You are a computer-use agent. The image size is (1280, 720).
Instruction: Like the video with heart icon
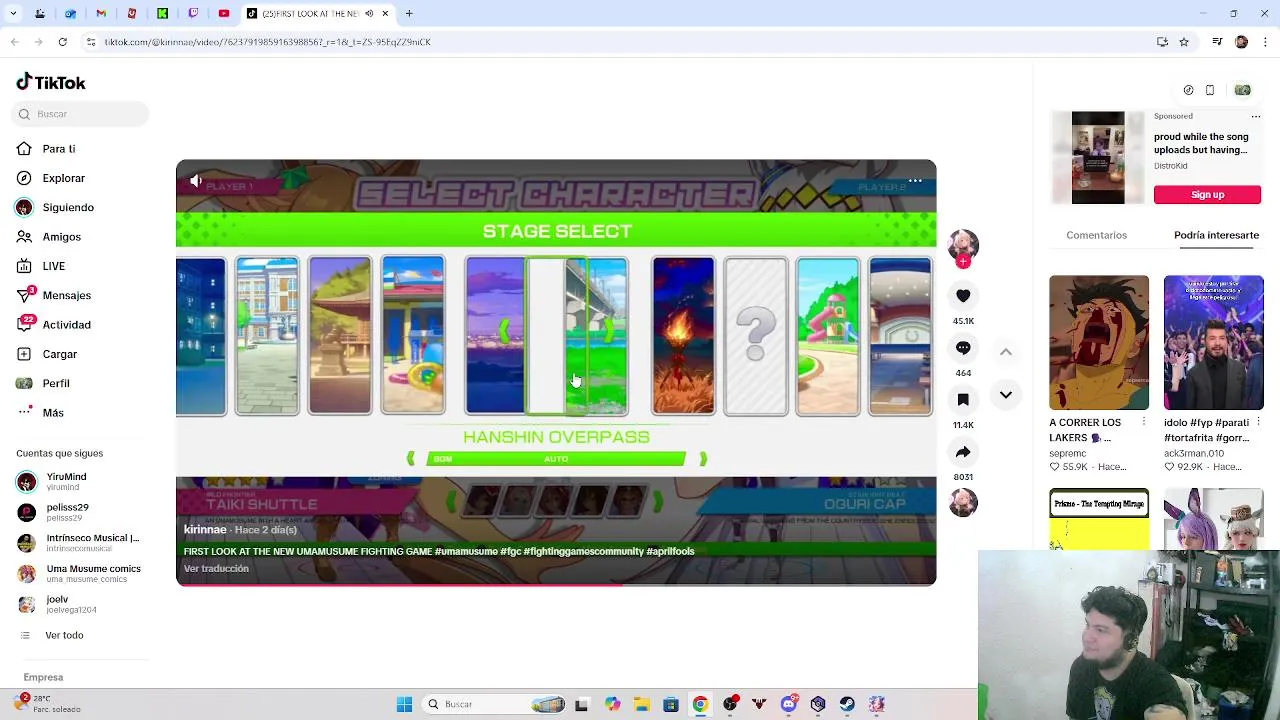pyautogui.click(x=963, y=296)
